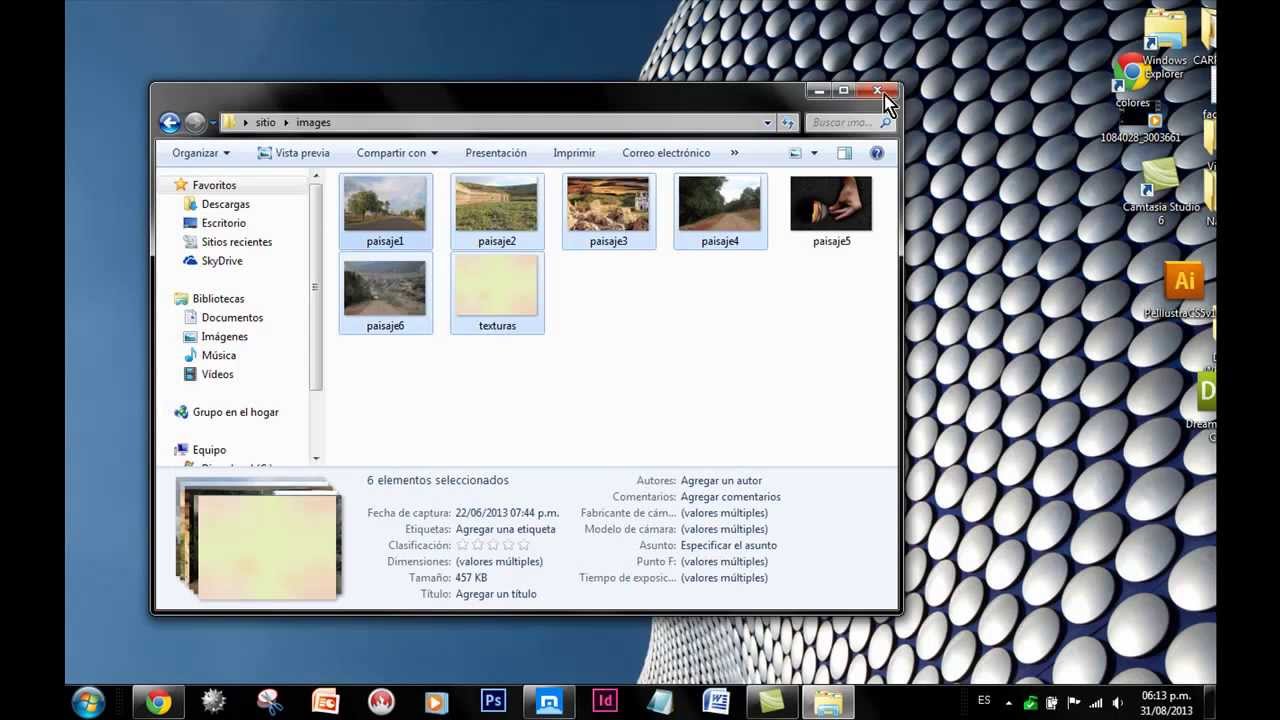Open the address bar history dropdown
1280x720 pixels.
pyautogui.click(x=767, y=122)
